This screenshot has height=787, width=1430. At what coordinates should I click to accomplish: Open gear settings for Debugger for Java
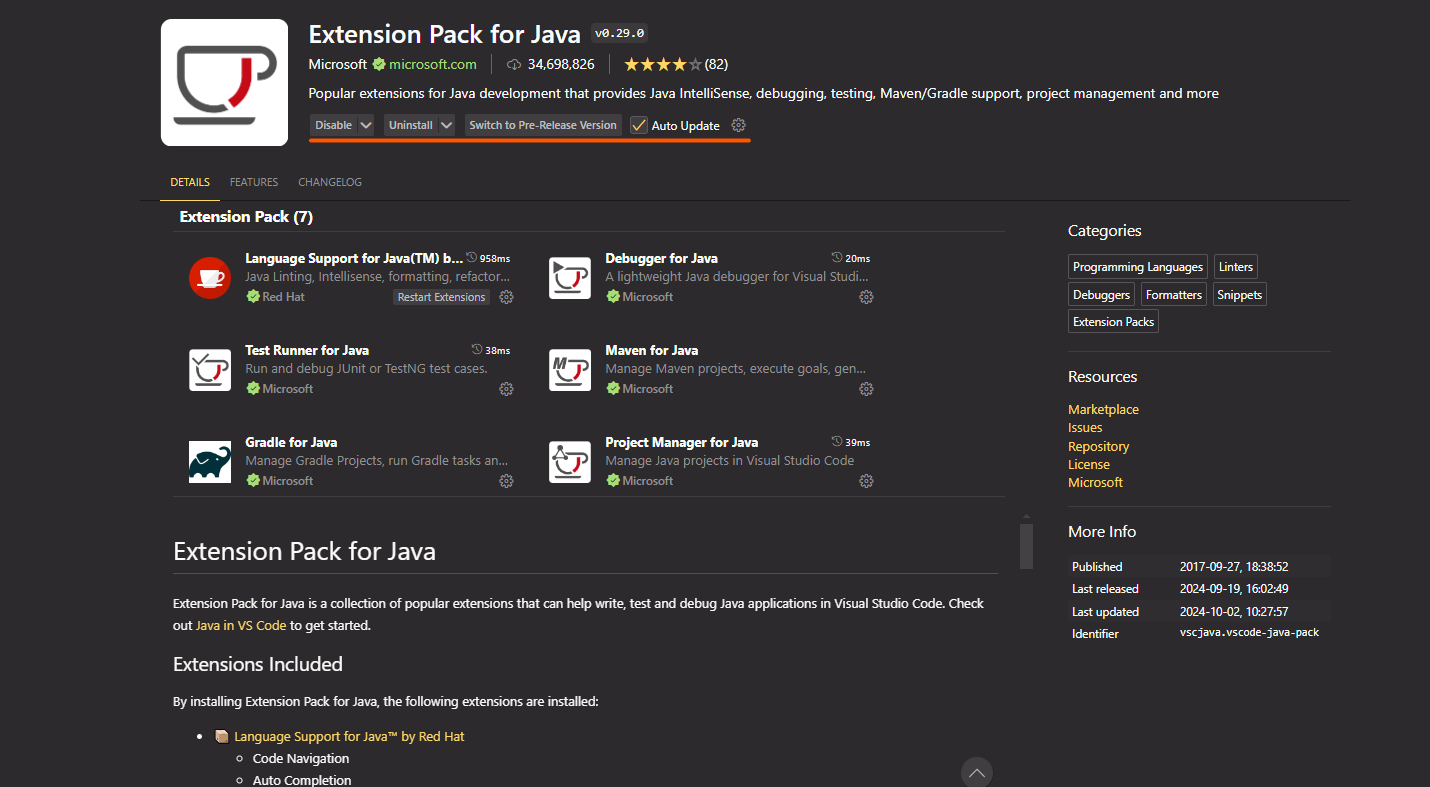coord(866,297)
